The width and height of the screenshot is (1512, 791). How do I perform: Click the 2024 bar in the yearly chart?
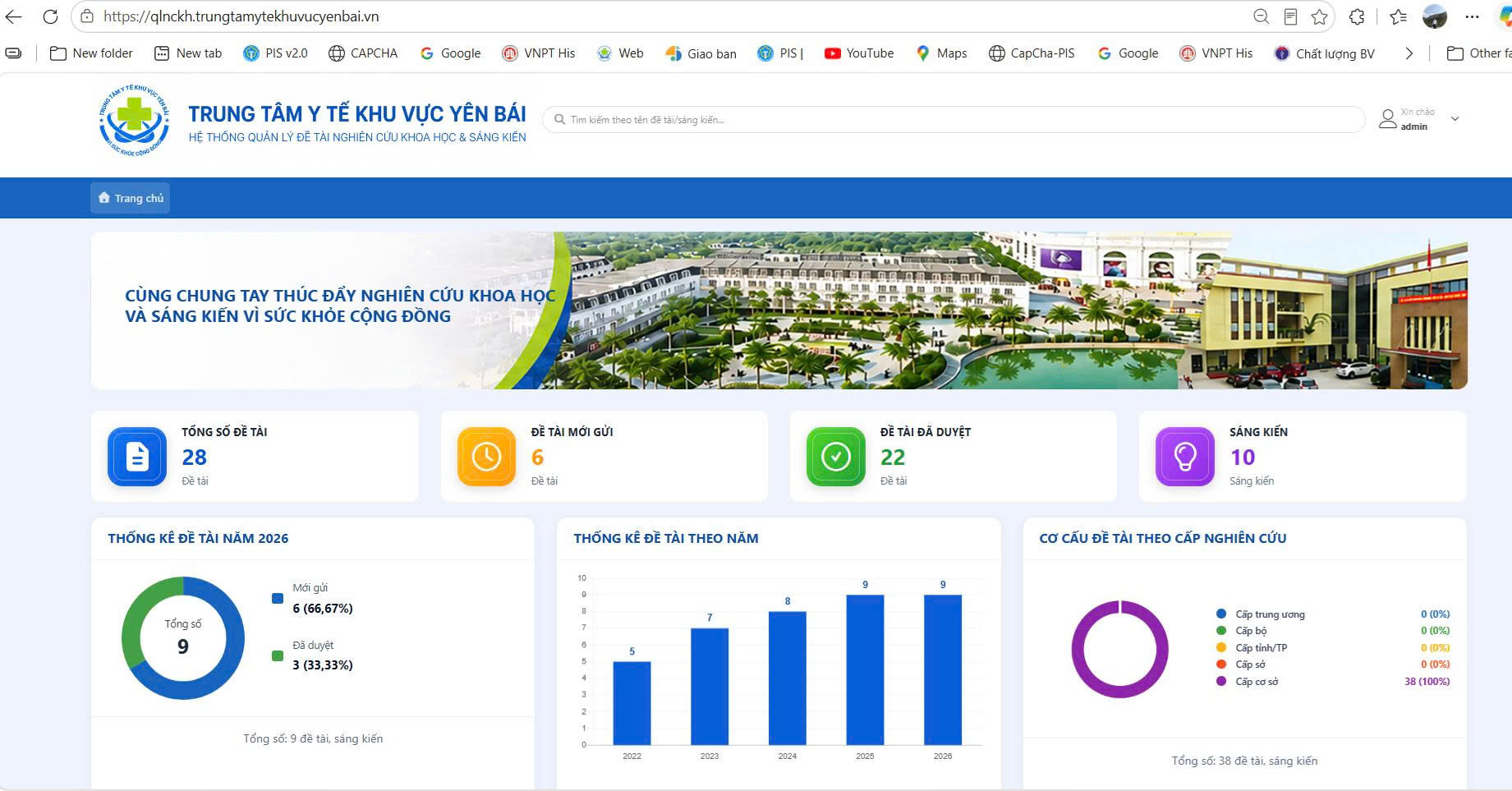[787, 678]
